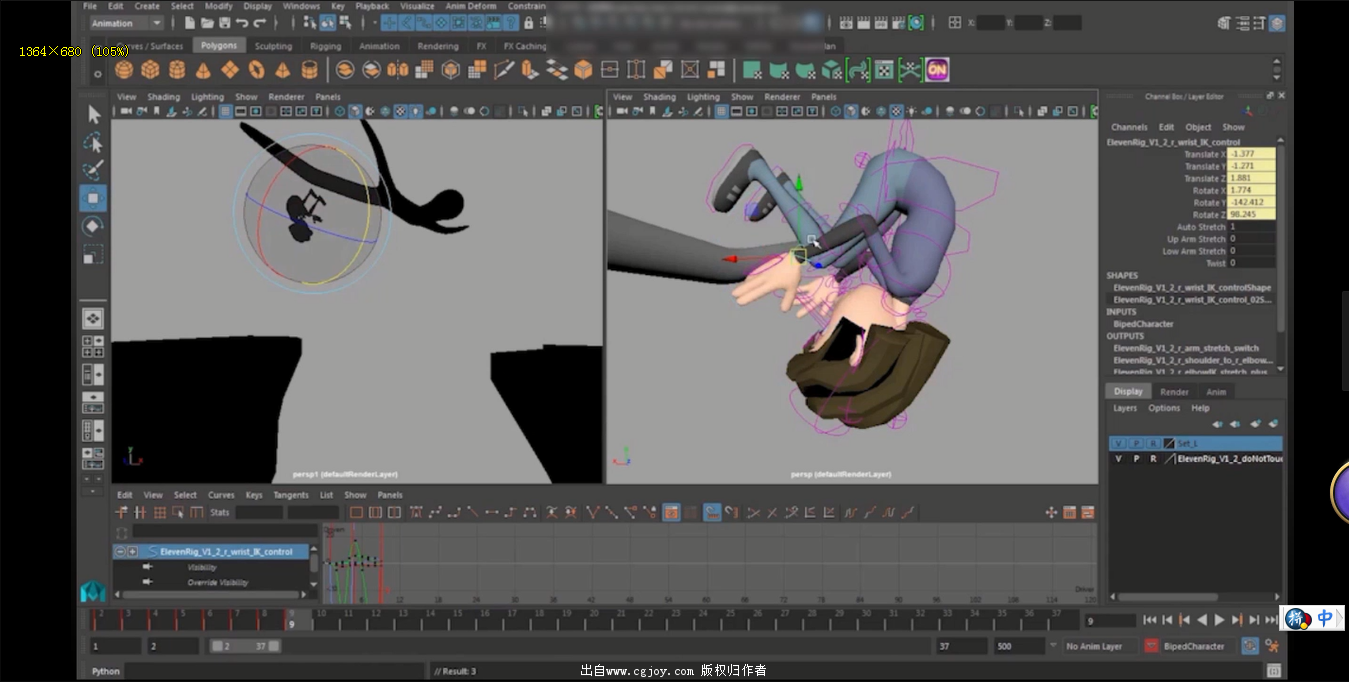Screen dimensions: 1349x682
Task: Open the Script Editor icon
Action: [x=1274, y=671]
